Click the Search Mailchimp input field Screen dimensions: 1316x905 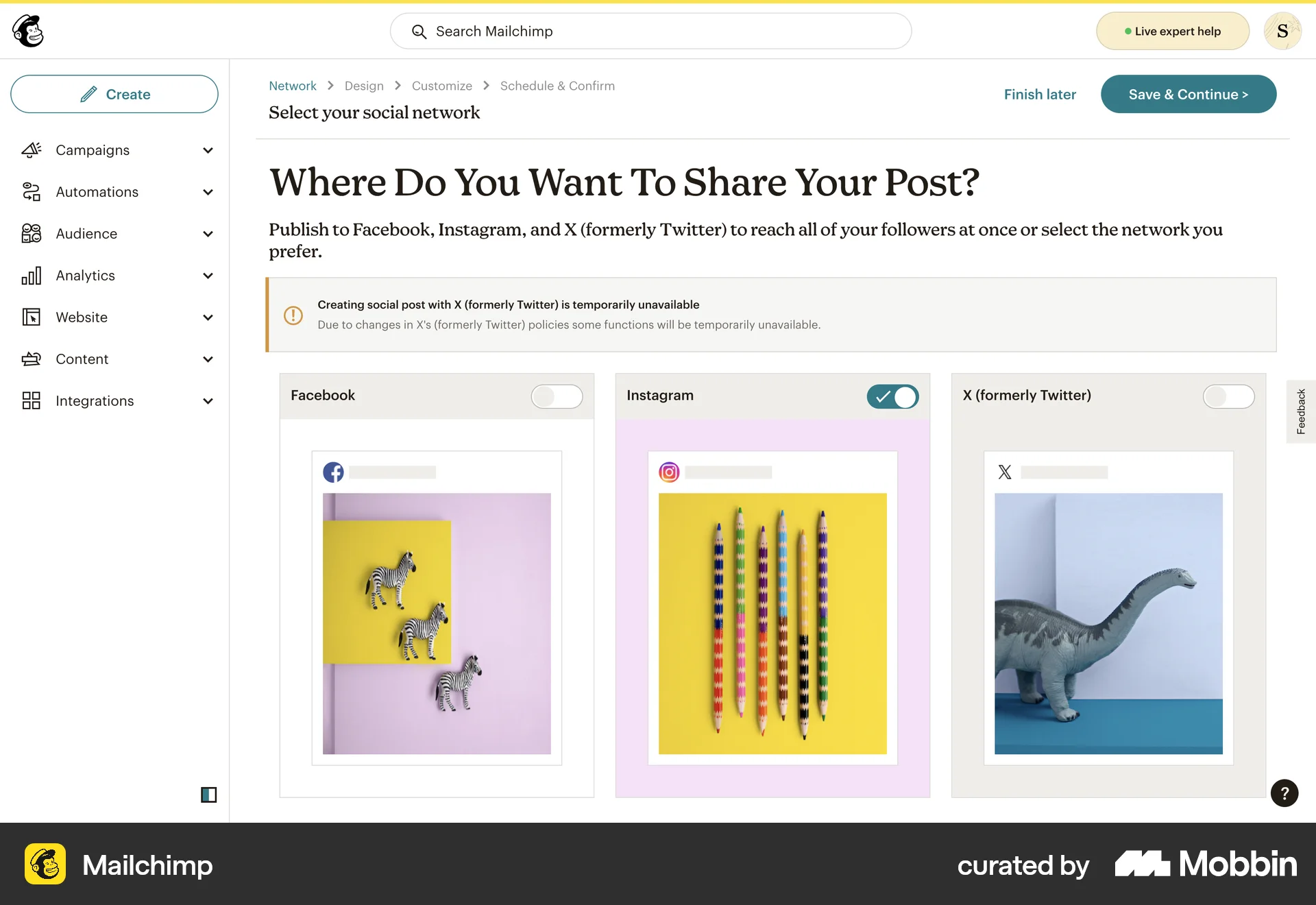(650, 31)
